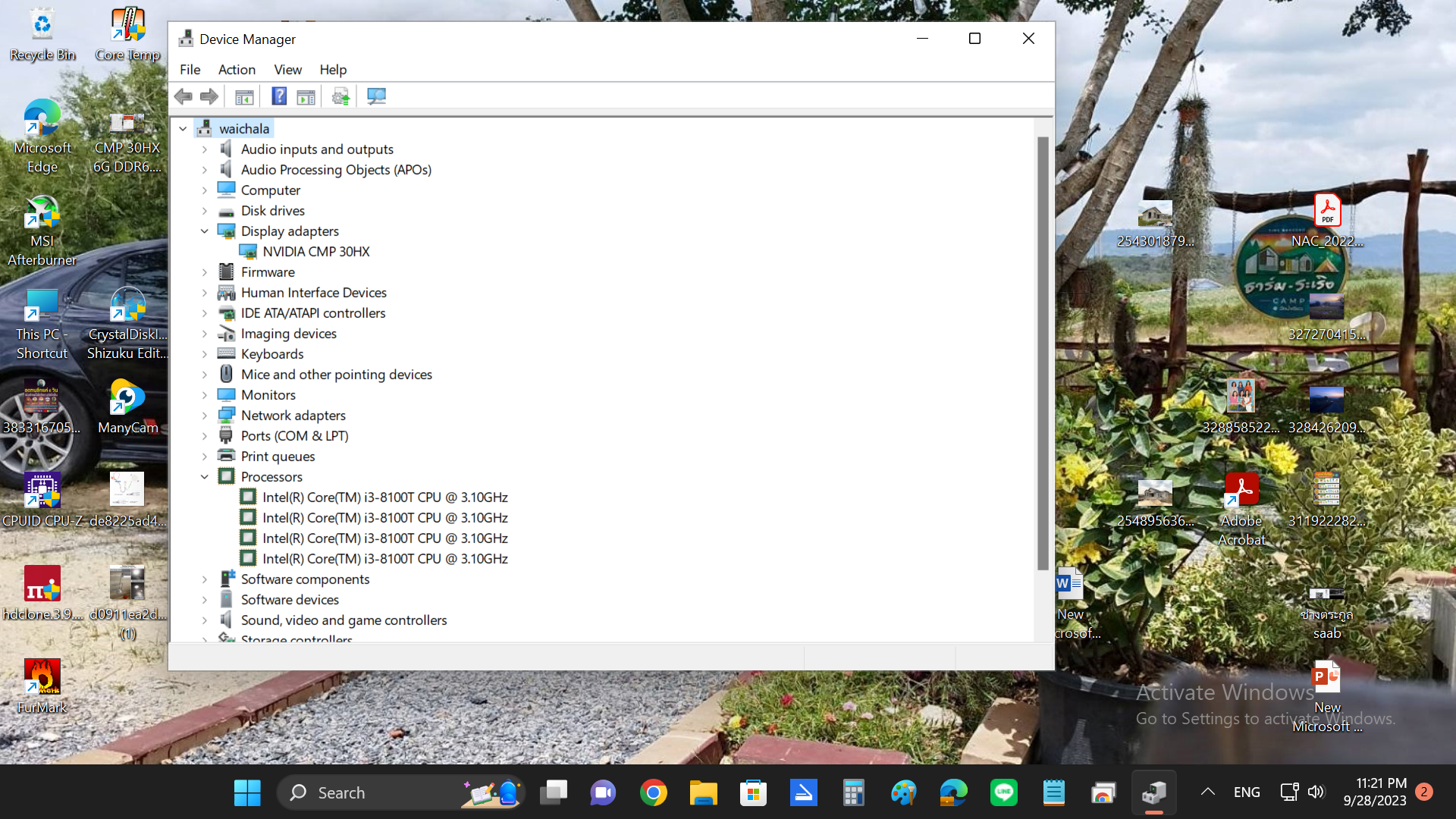1456x819 pixels.
Task: Expand Human Interface Devices category
Action: 204,293
